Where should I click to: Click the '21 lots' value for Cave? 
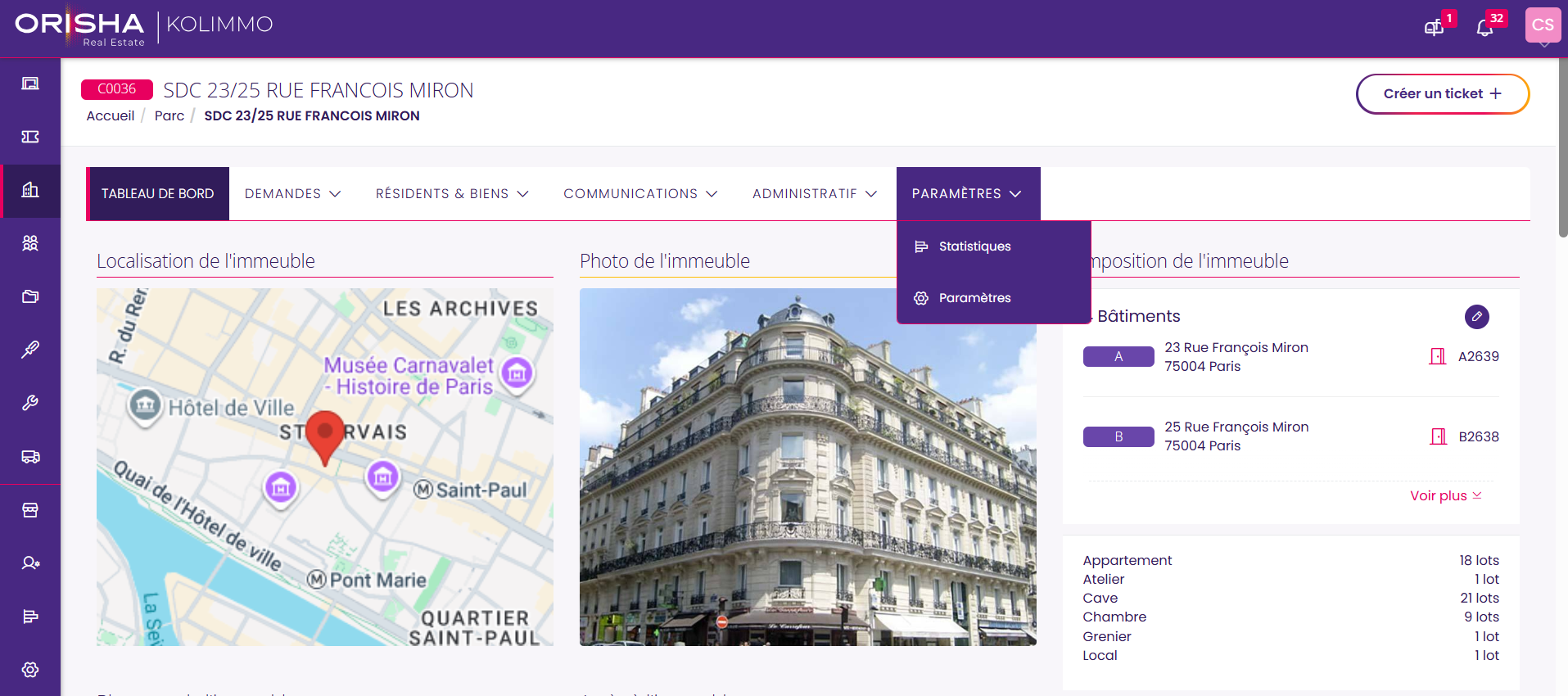(1480, 599)
